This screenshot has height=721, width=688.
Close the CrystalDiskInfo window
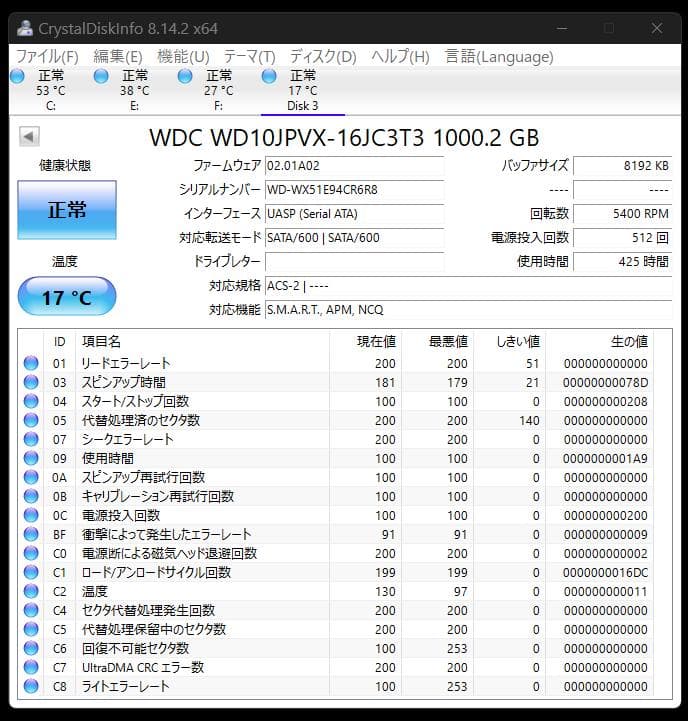[657, 28]
